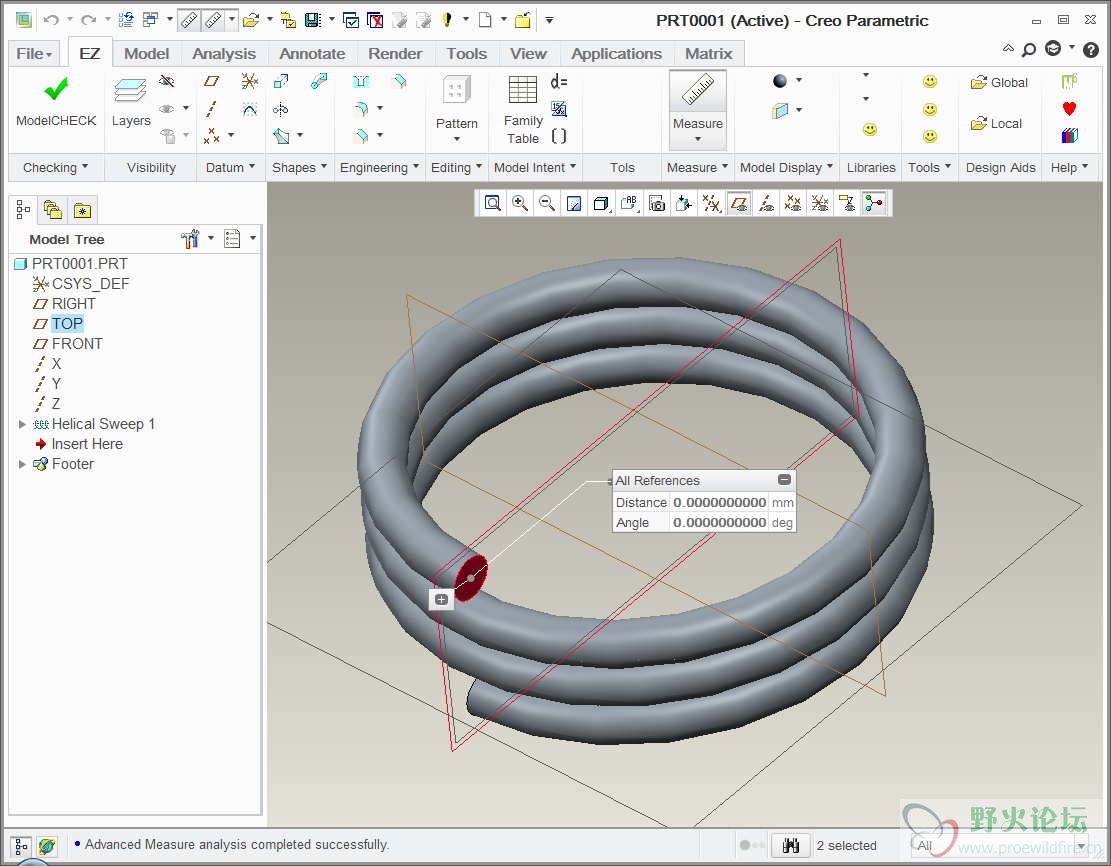This screenshot has height=866, width=1111.
Task: Expand the Helical Sweep 1 tree node
Action: [22, 424]
